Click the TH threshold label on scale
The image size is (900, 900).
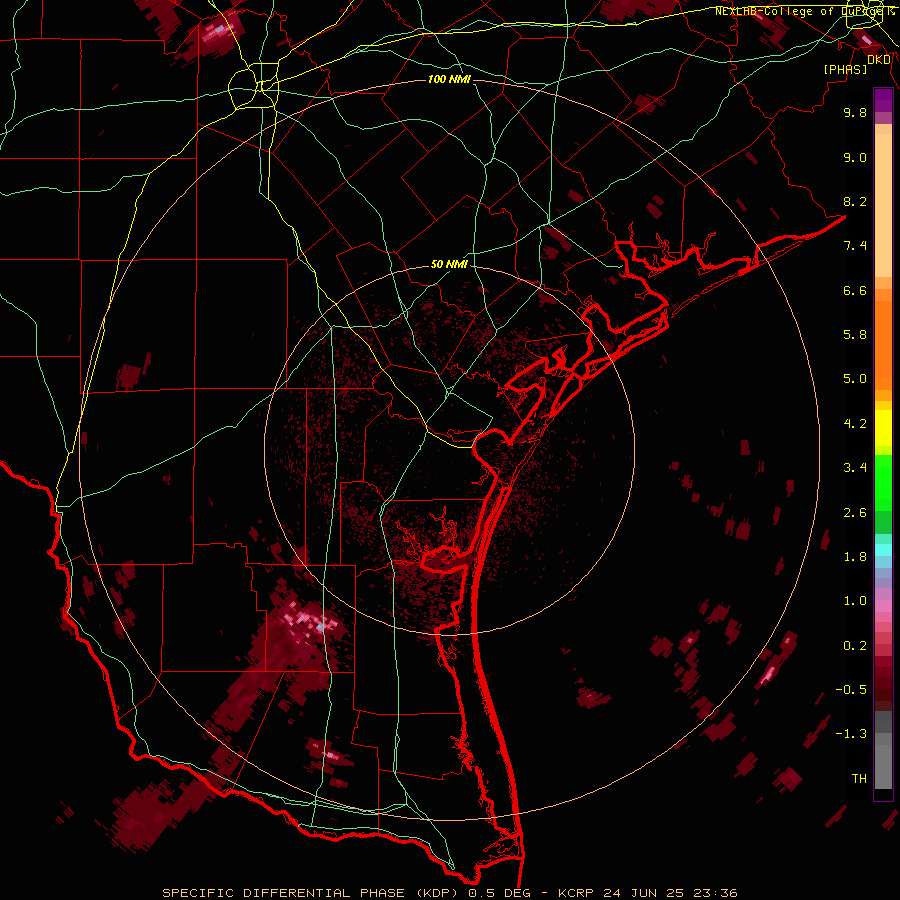click(x=859, y=779)
